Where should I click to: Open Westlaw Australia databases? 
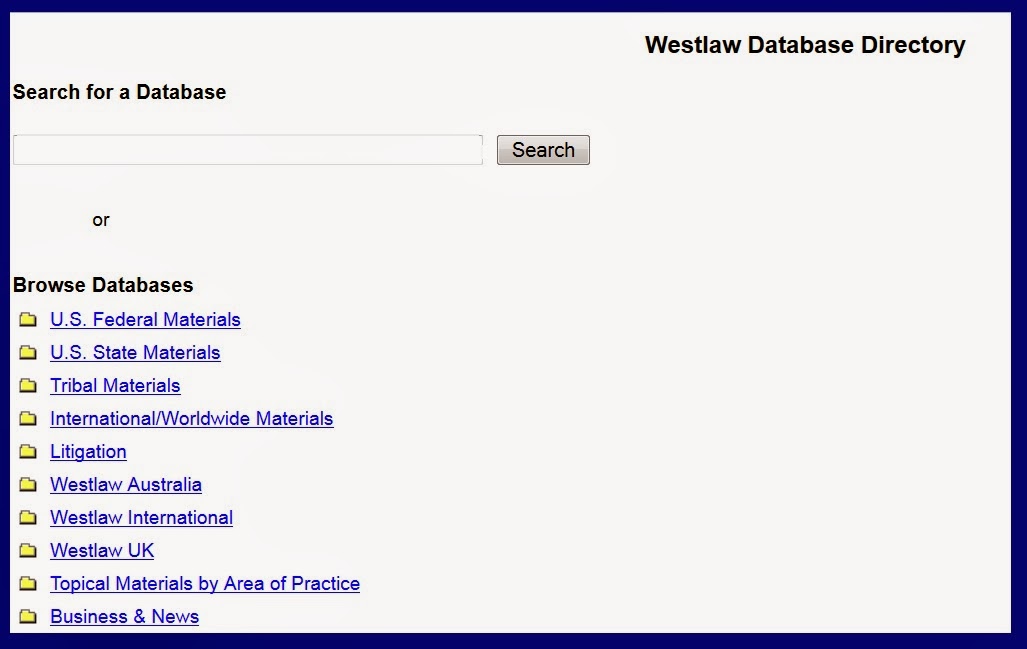coord(125,485)
